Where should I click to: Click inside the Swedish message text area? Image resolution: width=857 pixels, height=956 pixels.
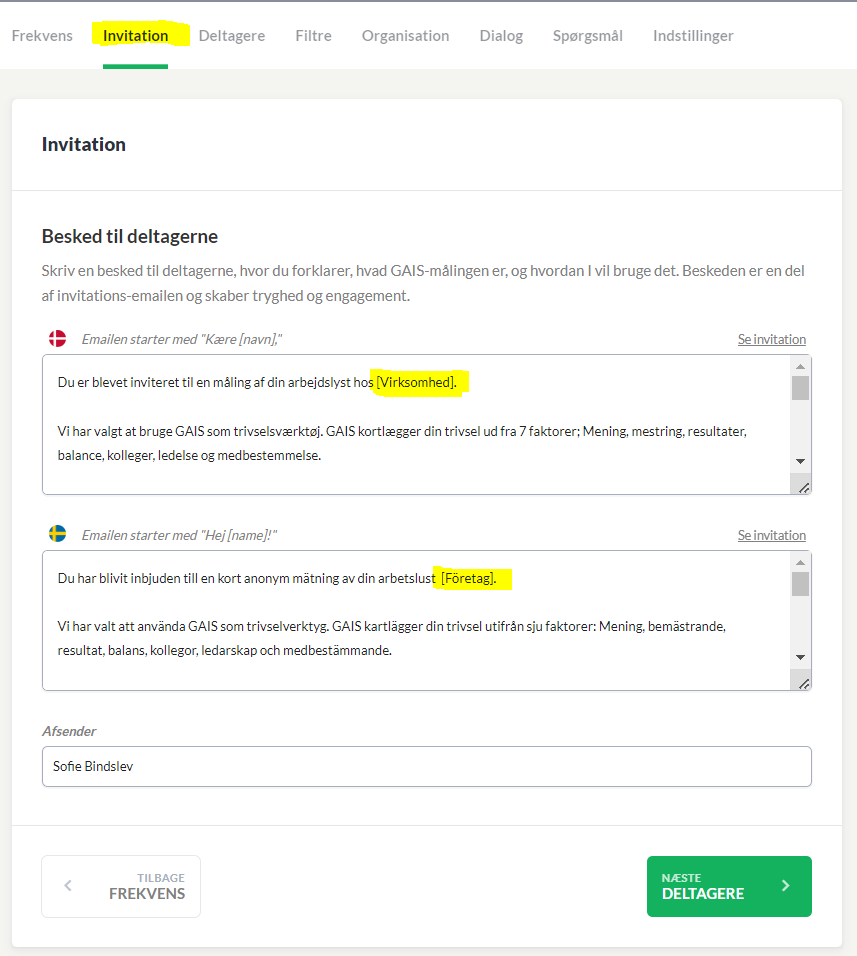tap(416, 621)
